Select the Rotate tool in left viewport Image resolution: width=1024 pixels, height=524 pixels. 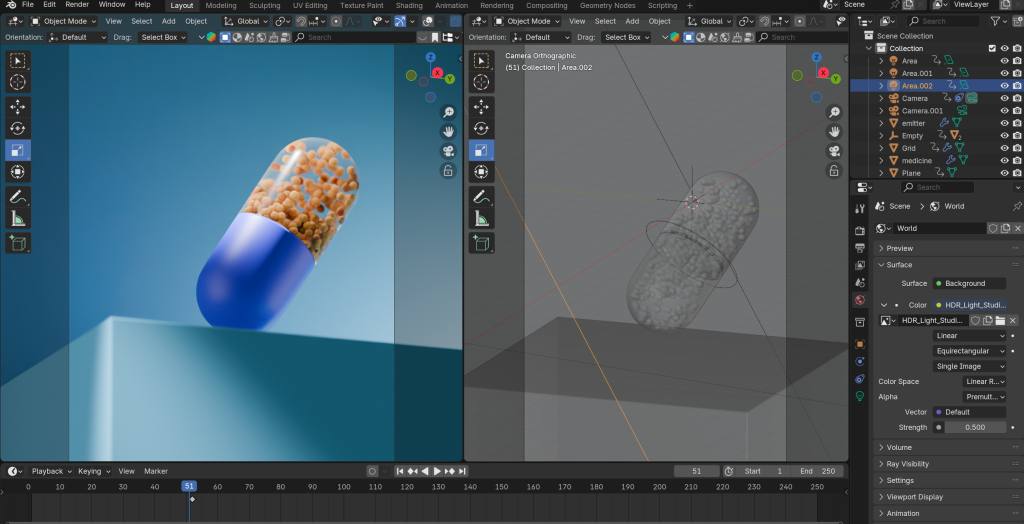click(18, 128)
